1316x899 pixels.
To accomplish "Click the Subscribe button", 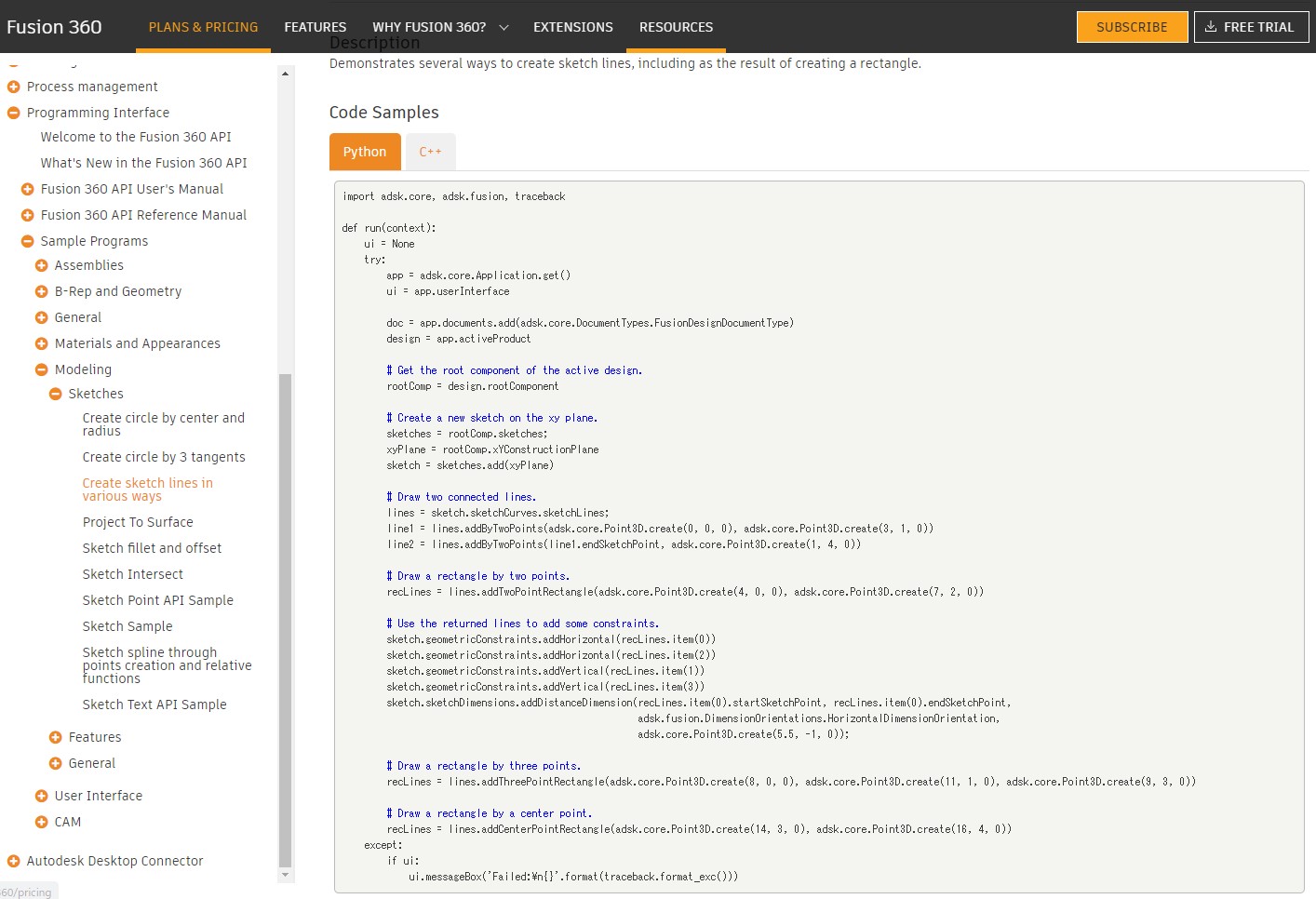I will click(x=1132, y=27).
